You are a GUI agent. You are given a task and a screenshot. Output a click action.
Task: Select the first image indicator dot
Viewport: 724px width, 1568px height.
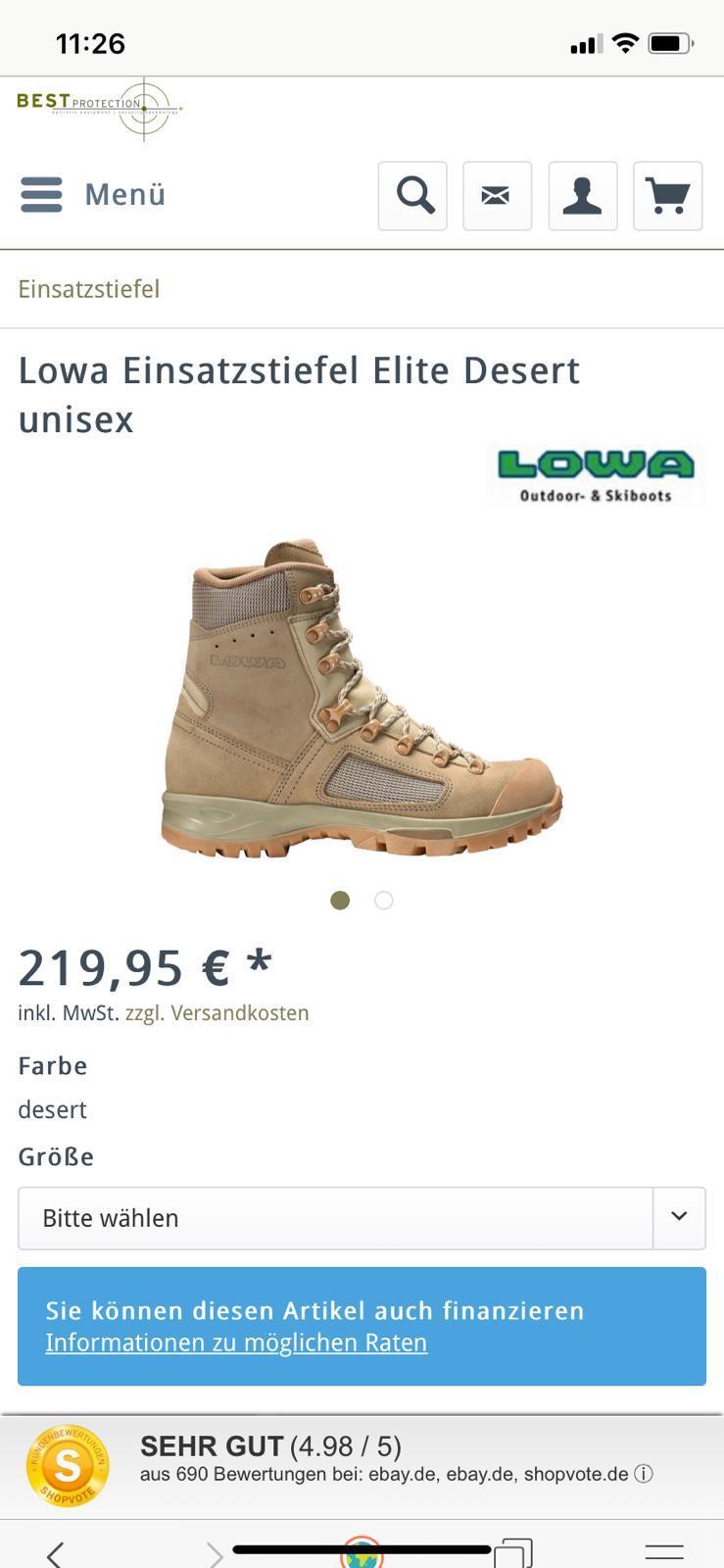[x=340, y=900]
